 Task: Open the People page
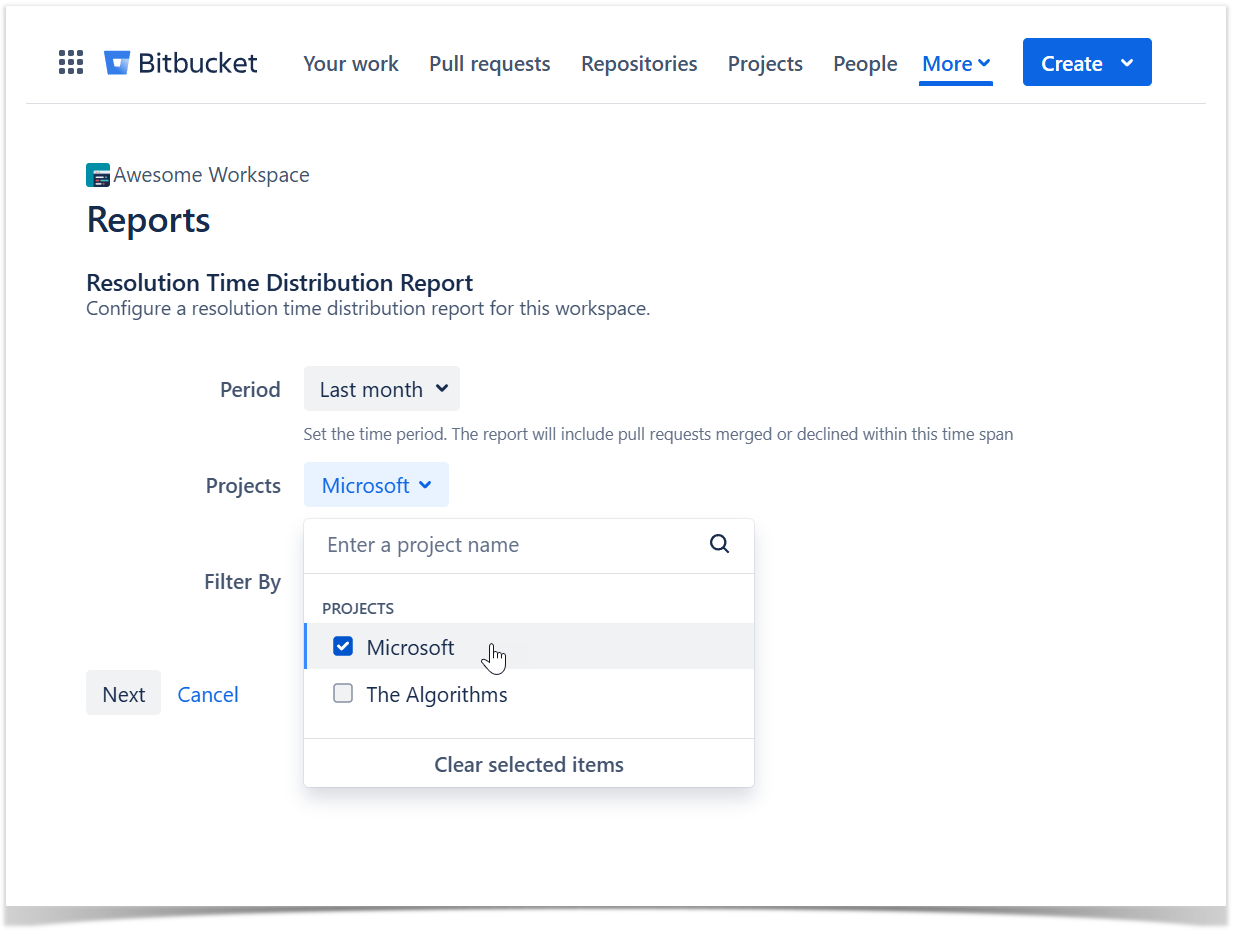click(865, 64)
